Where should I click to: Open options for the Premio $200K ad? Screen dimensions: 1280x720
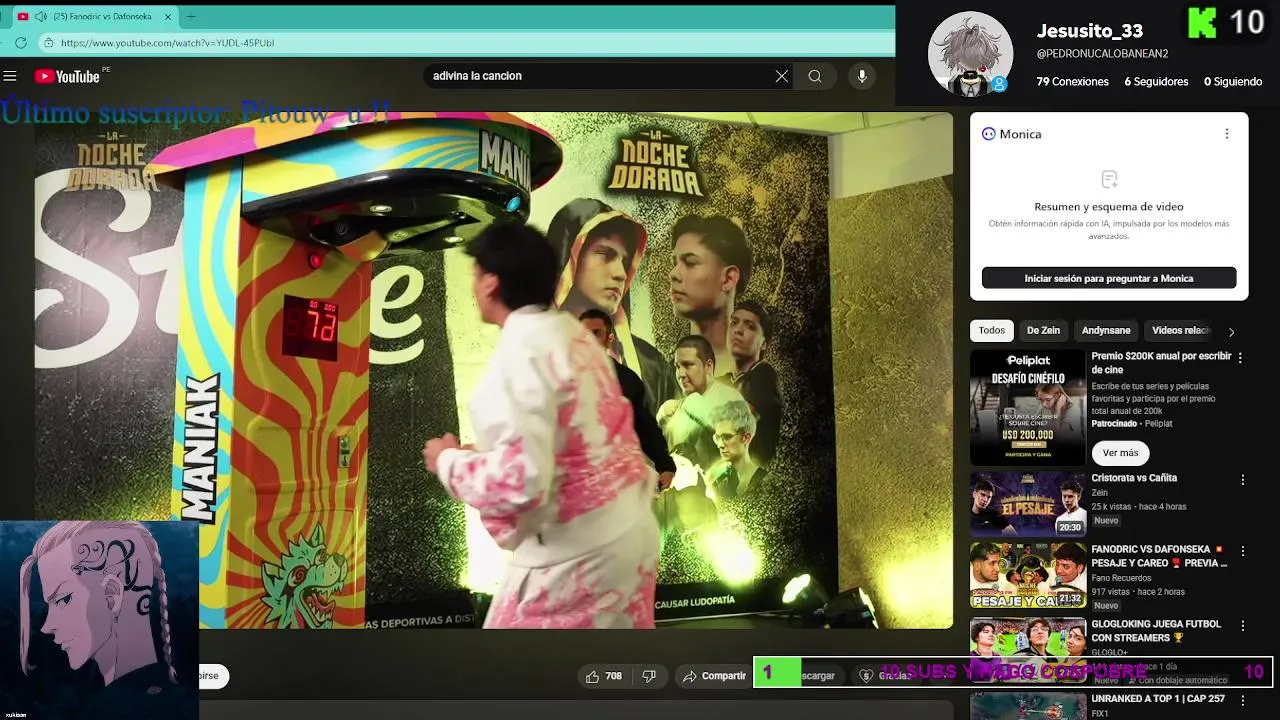point(1240,357)
